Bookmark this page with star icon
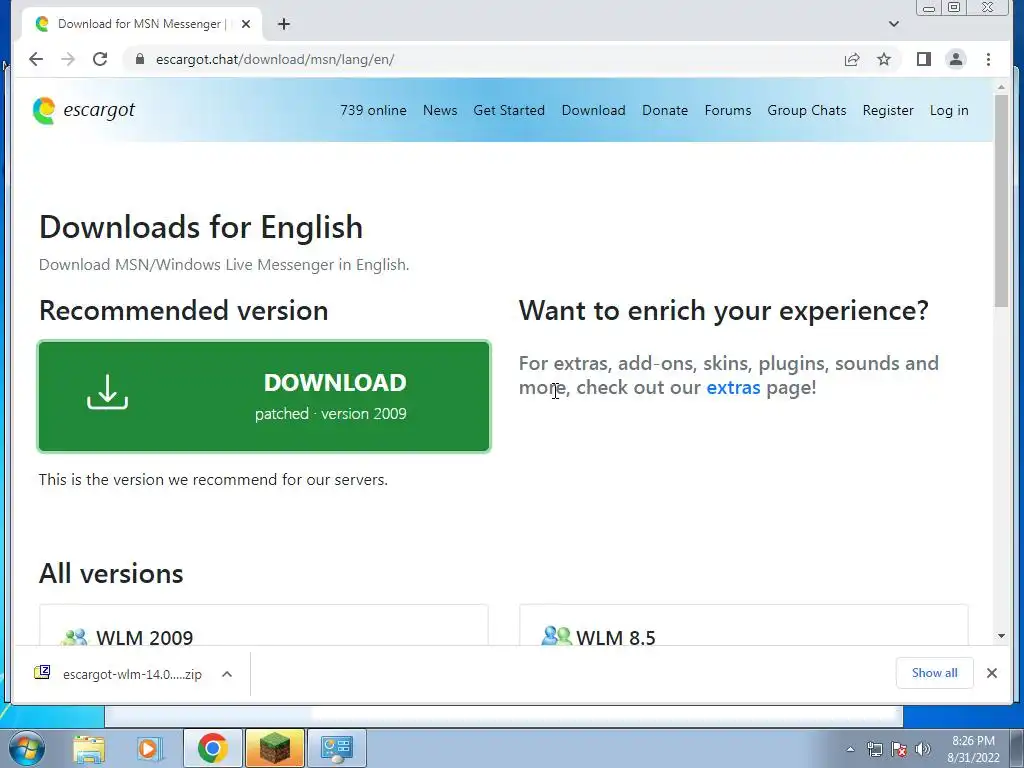The height and width of the screenshot is (768, 1024). (884, 59)
